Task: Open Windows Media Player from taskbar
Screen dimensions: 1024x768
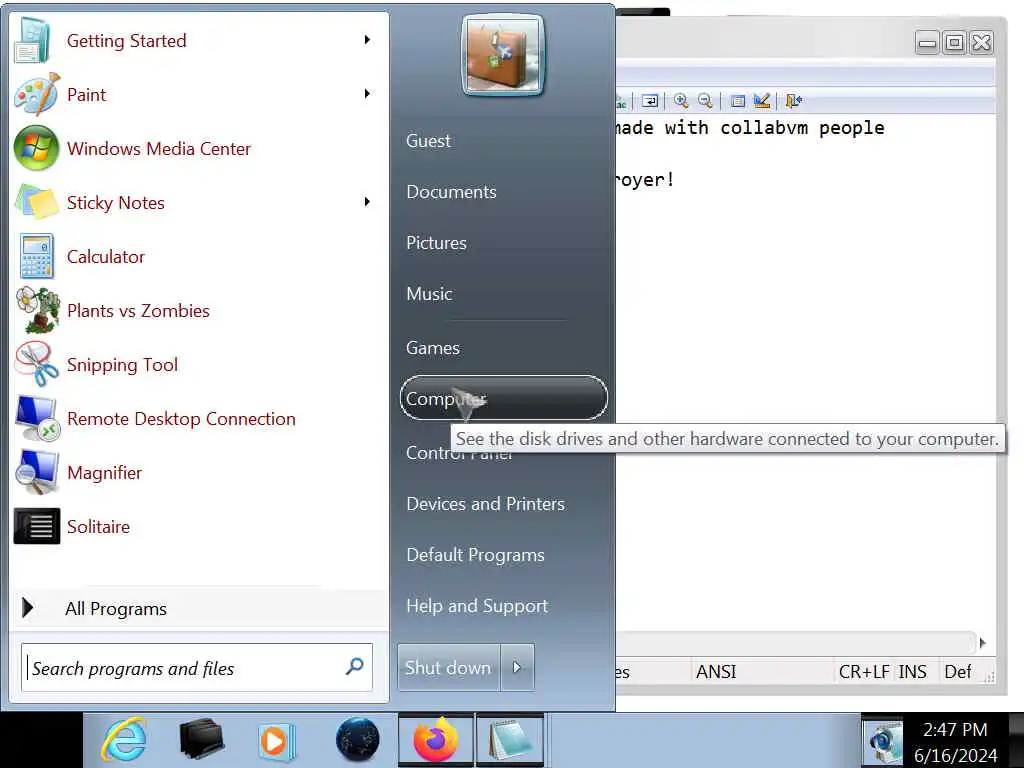Action: point(278,741)
